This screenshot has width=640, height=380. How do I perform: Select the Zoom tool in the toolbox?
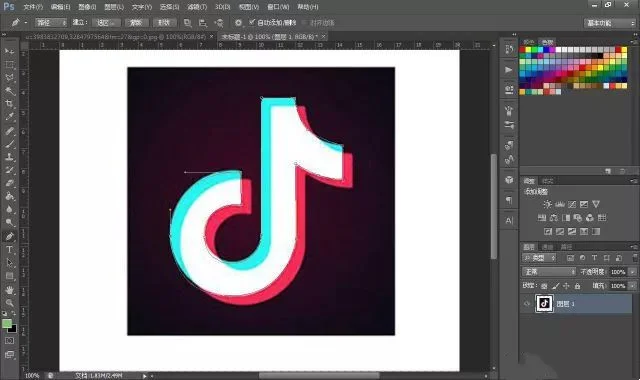(9, 303)
